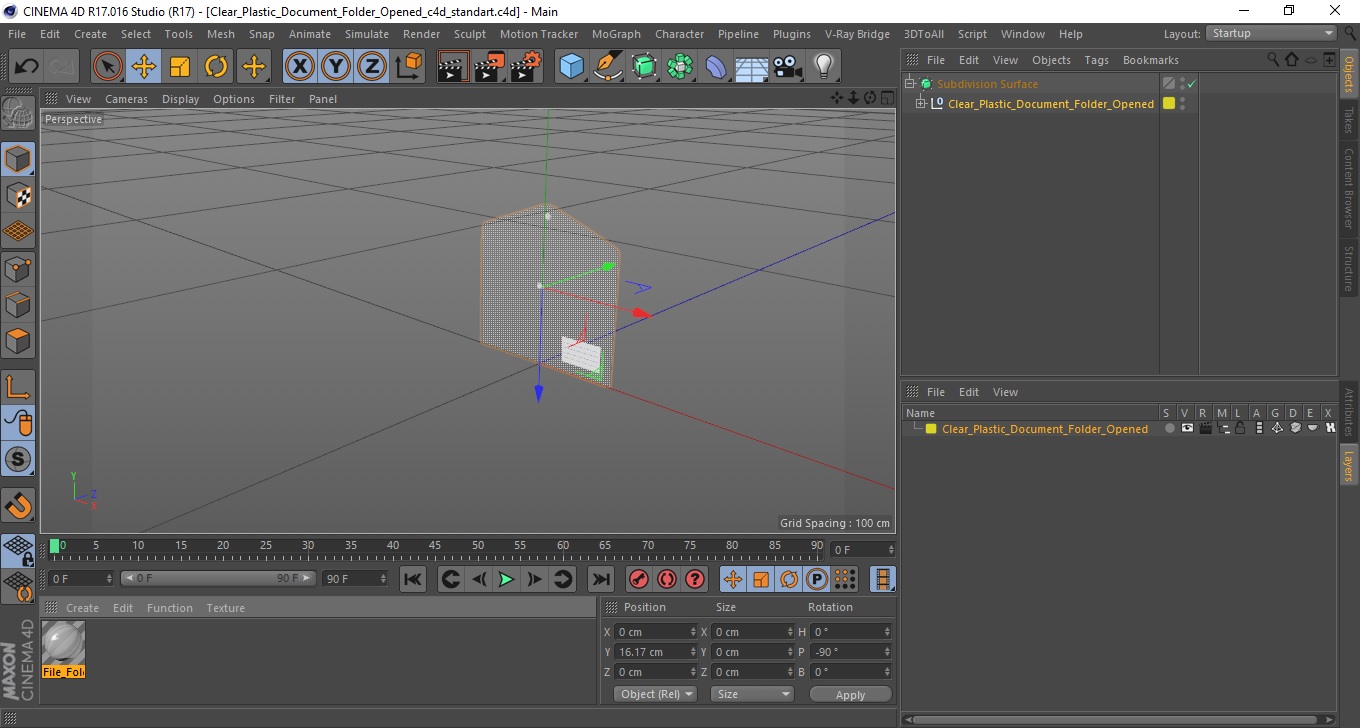This screenshot has height=728, width=1360.
Task: Open Texture menu in Material Manager
Action: click(x=225, y=608)
